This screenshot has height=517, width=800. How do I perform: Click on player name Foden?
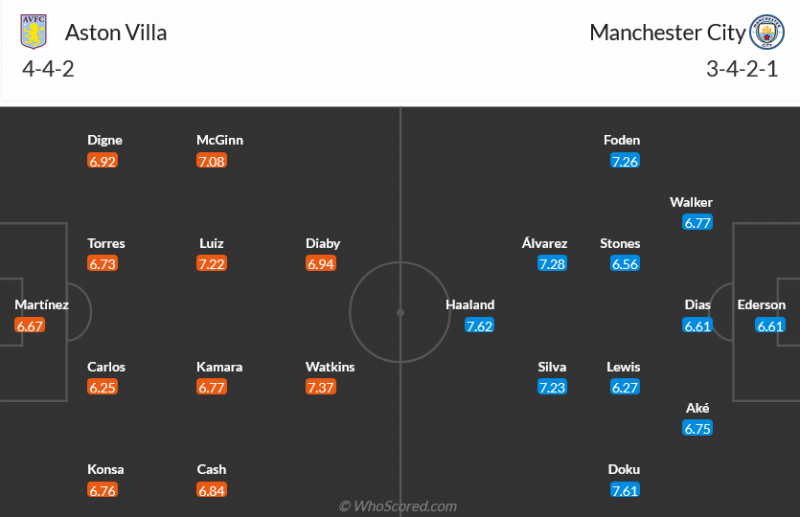[x=622, y=140]
